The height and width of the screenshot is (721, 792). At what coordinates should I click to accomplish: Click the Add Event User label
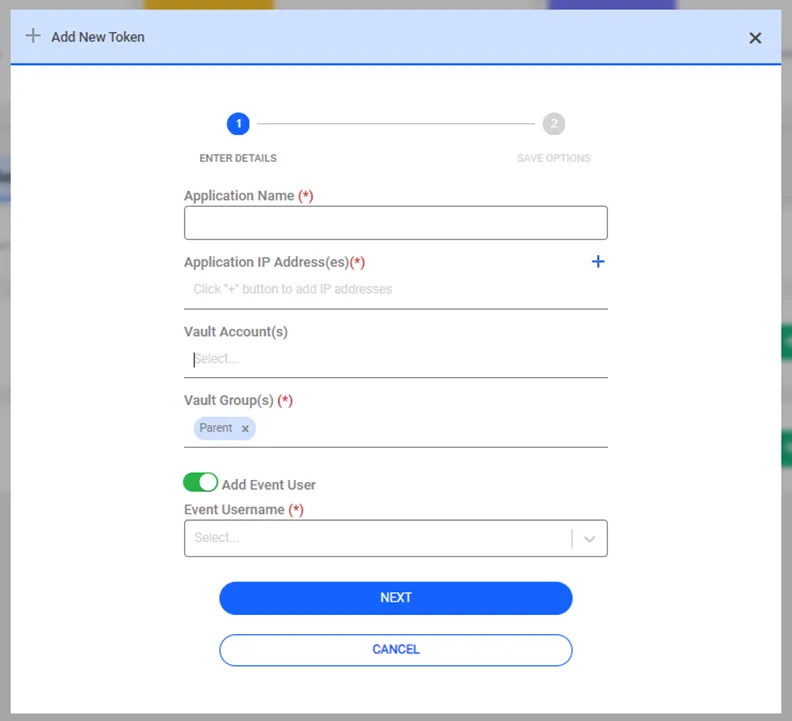pos(269,485)
